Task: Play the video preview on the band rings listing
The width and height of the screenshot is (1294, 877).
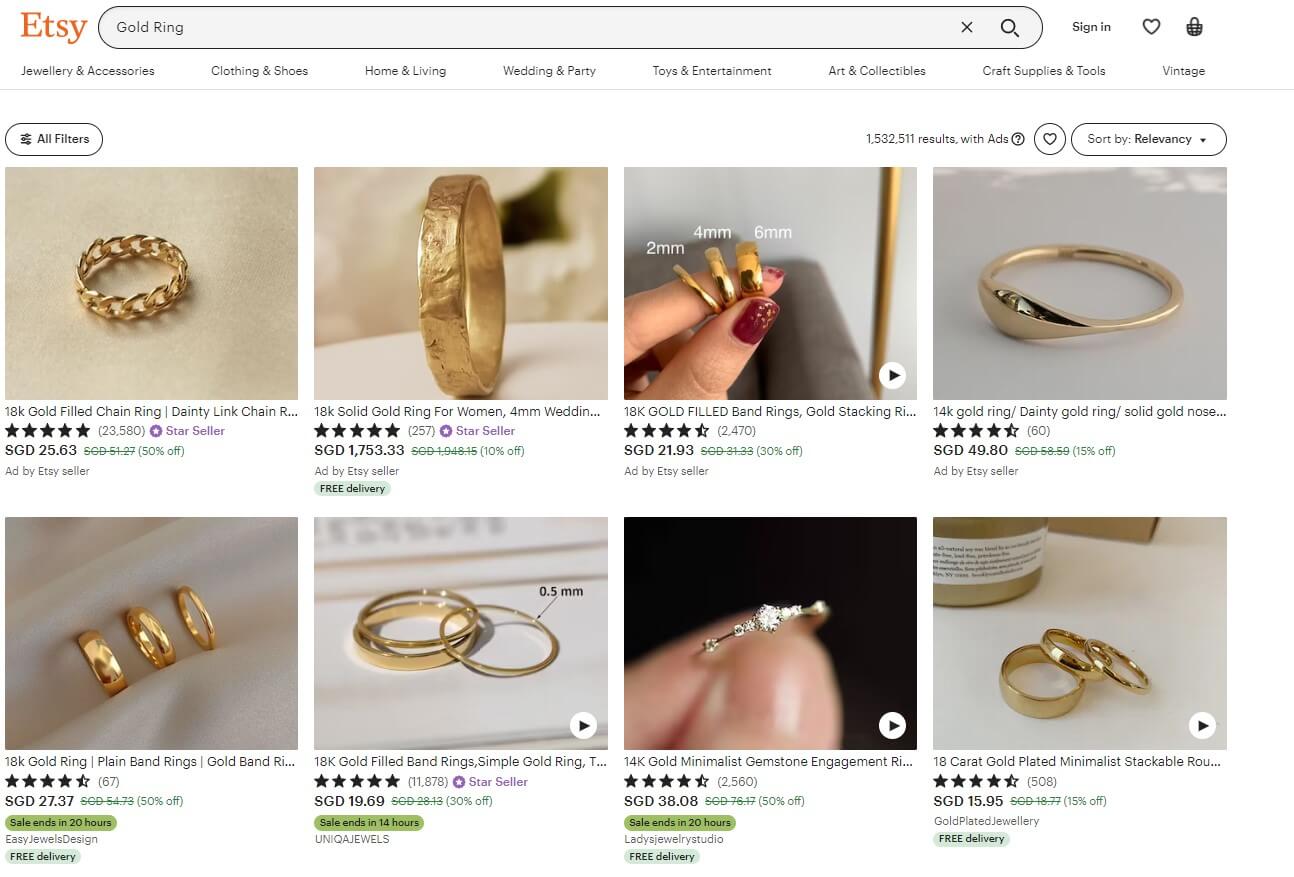Action: point(893,375)
